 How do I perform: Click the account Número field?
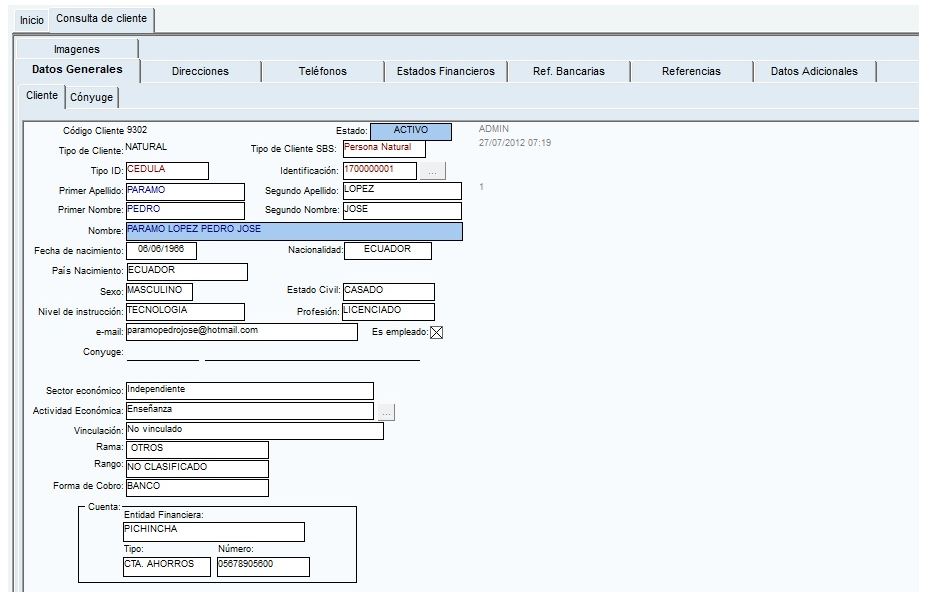pos(263,566)
